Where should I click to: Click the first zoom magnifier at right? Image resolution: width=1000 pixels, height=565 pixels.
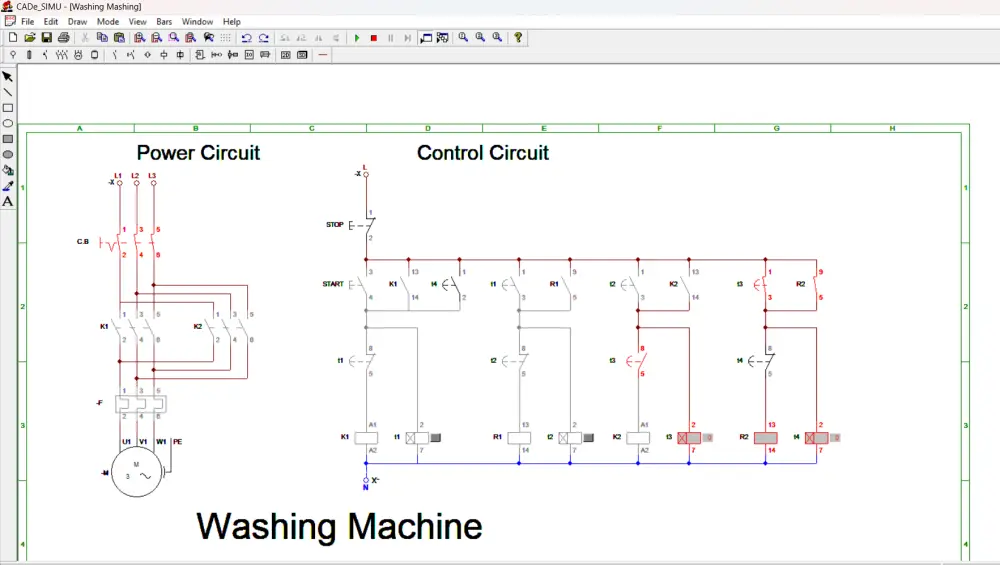[x=463, y=38]
